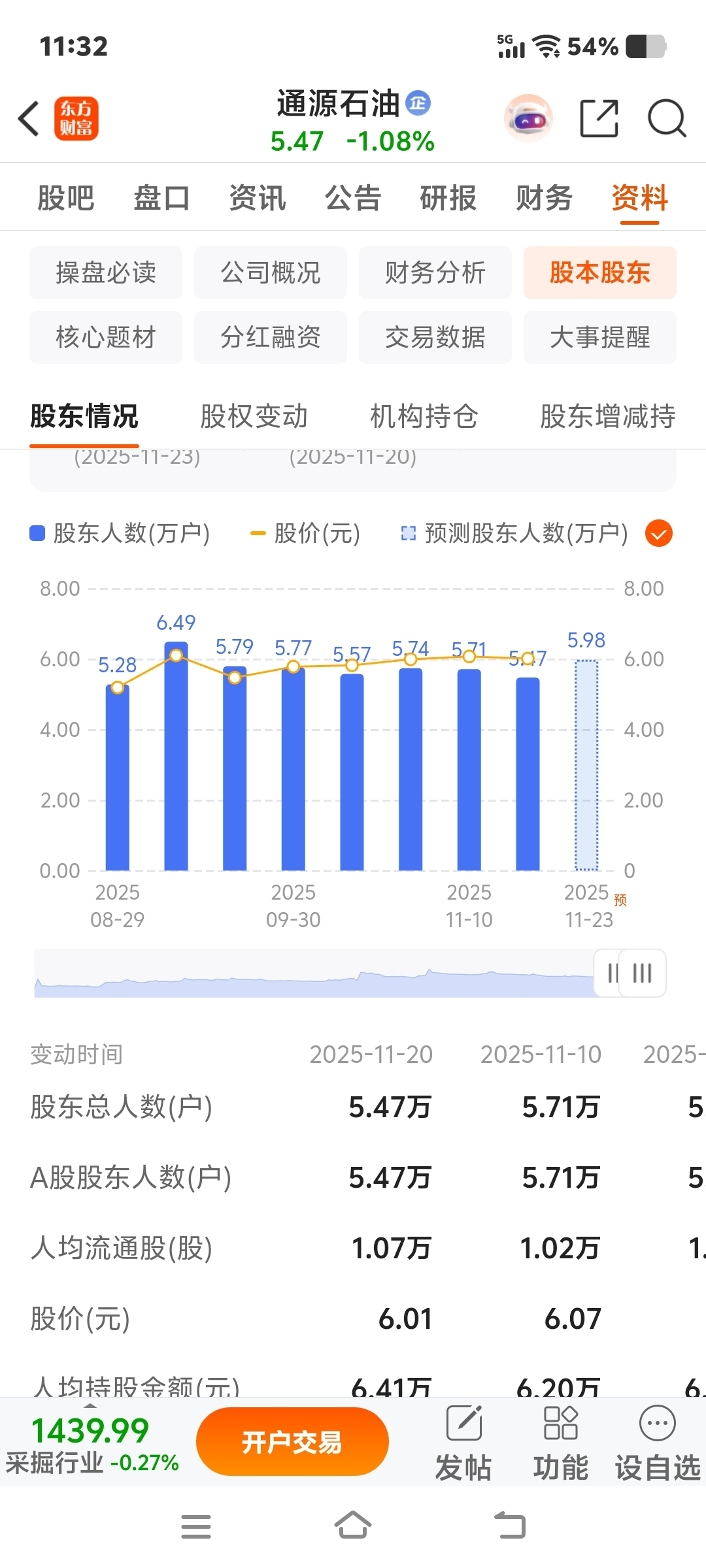Open the 股东增减持 sub-tab
The height and width of the screenshot is (1568, 706).
click(x=608, y=416)
